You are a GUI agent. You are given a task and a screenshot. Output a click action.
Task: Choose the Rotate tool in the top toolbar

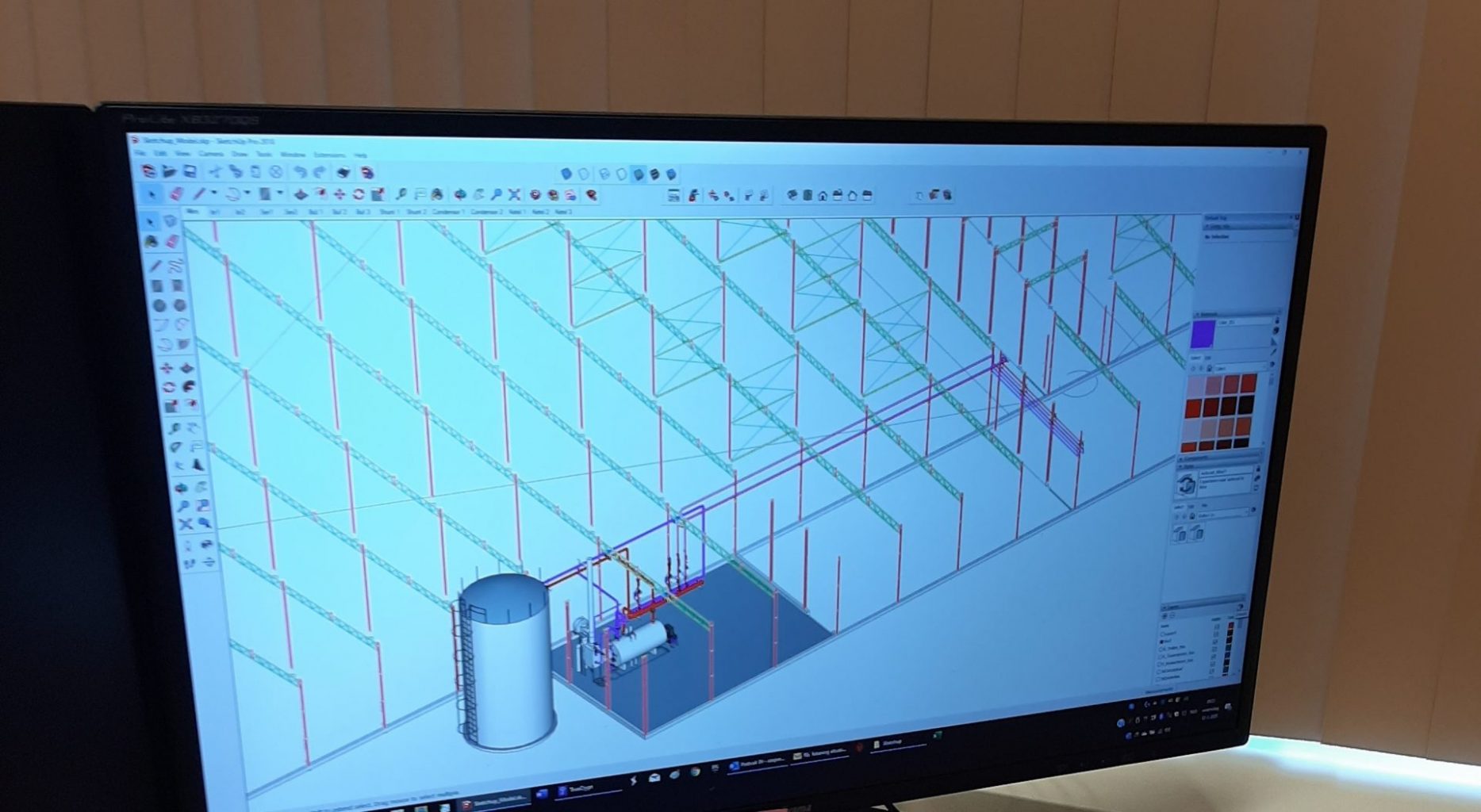click(359, 194)
